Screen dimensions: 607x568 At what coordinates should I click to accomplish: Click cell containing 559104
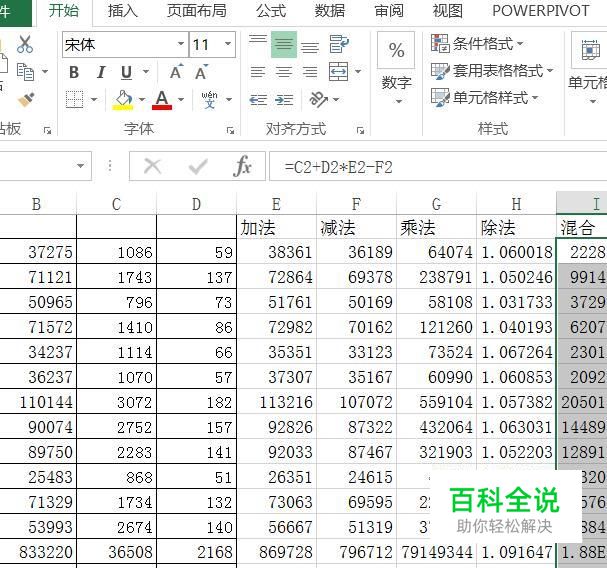(x=437, y=402)
